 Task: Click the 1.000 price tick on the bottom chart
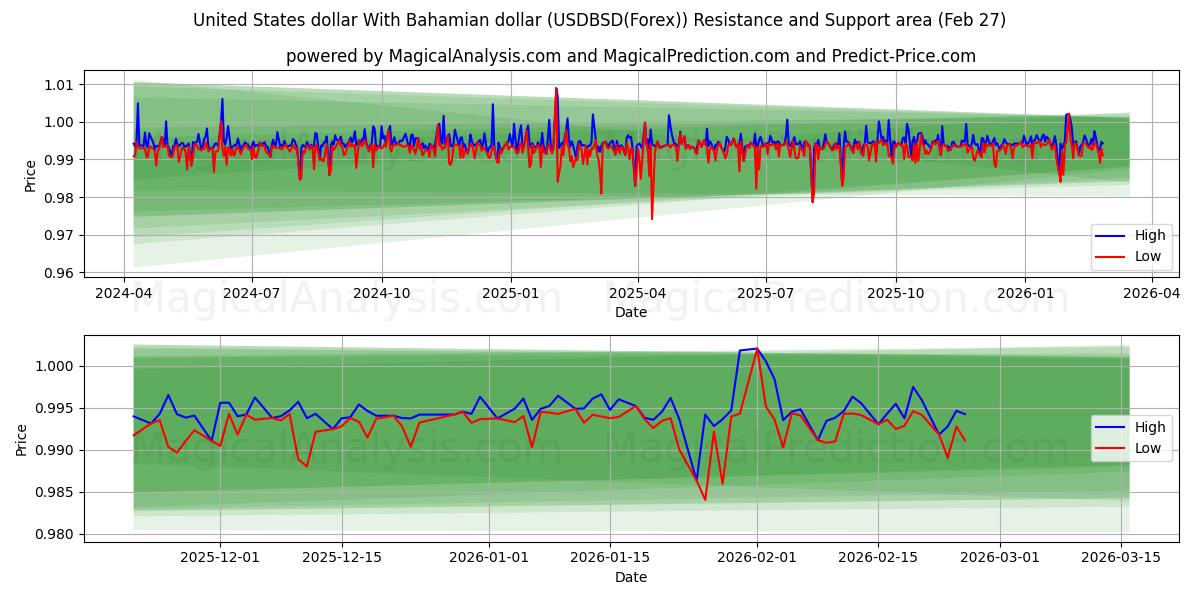(x=56, y=366)
